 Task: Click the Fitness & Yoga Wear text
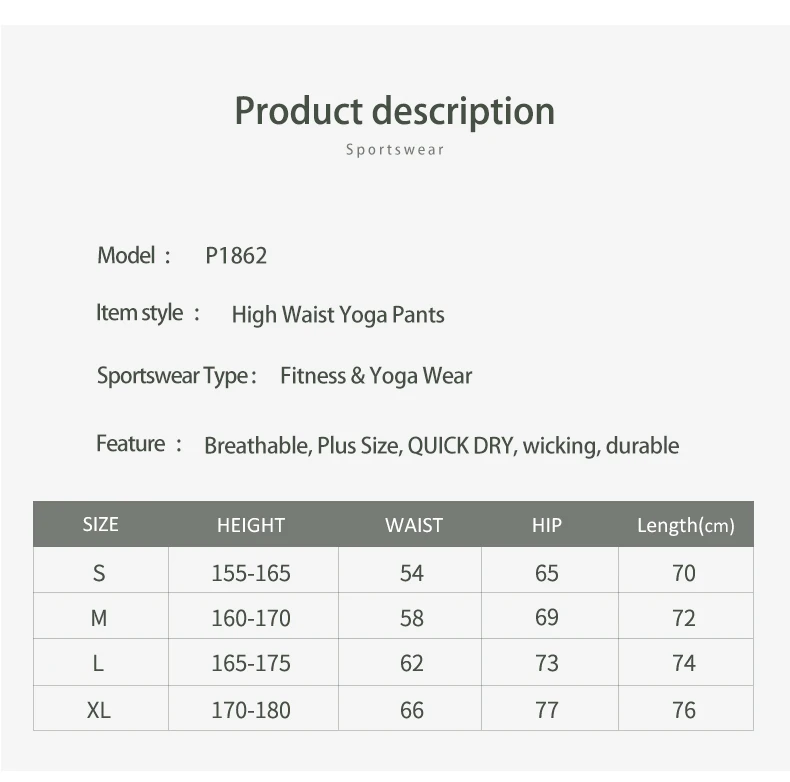click(376, 376)
